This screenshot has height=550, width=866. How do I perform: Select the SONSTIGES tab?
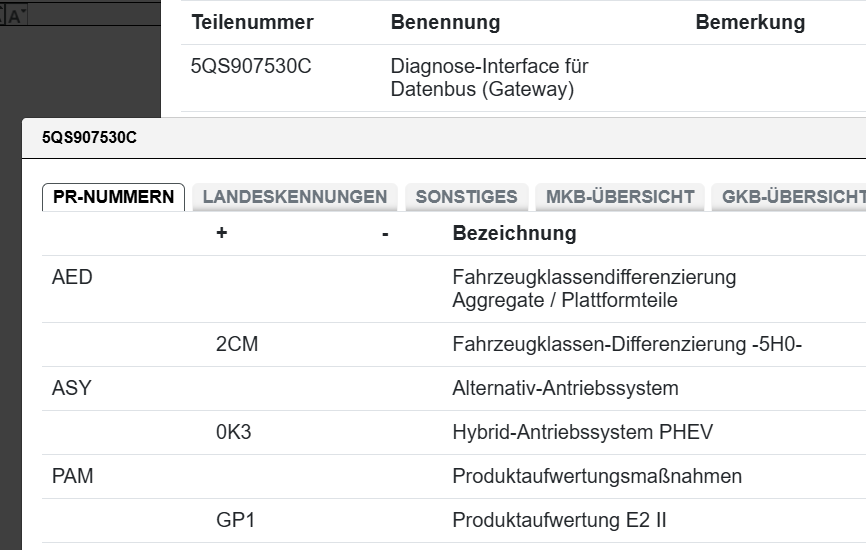pyautogui.click(x=466, y=197)
